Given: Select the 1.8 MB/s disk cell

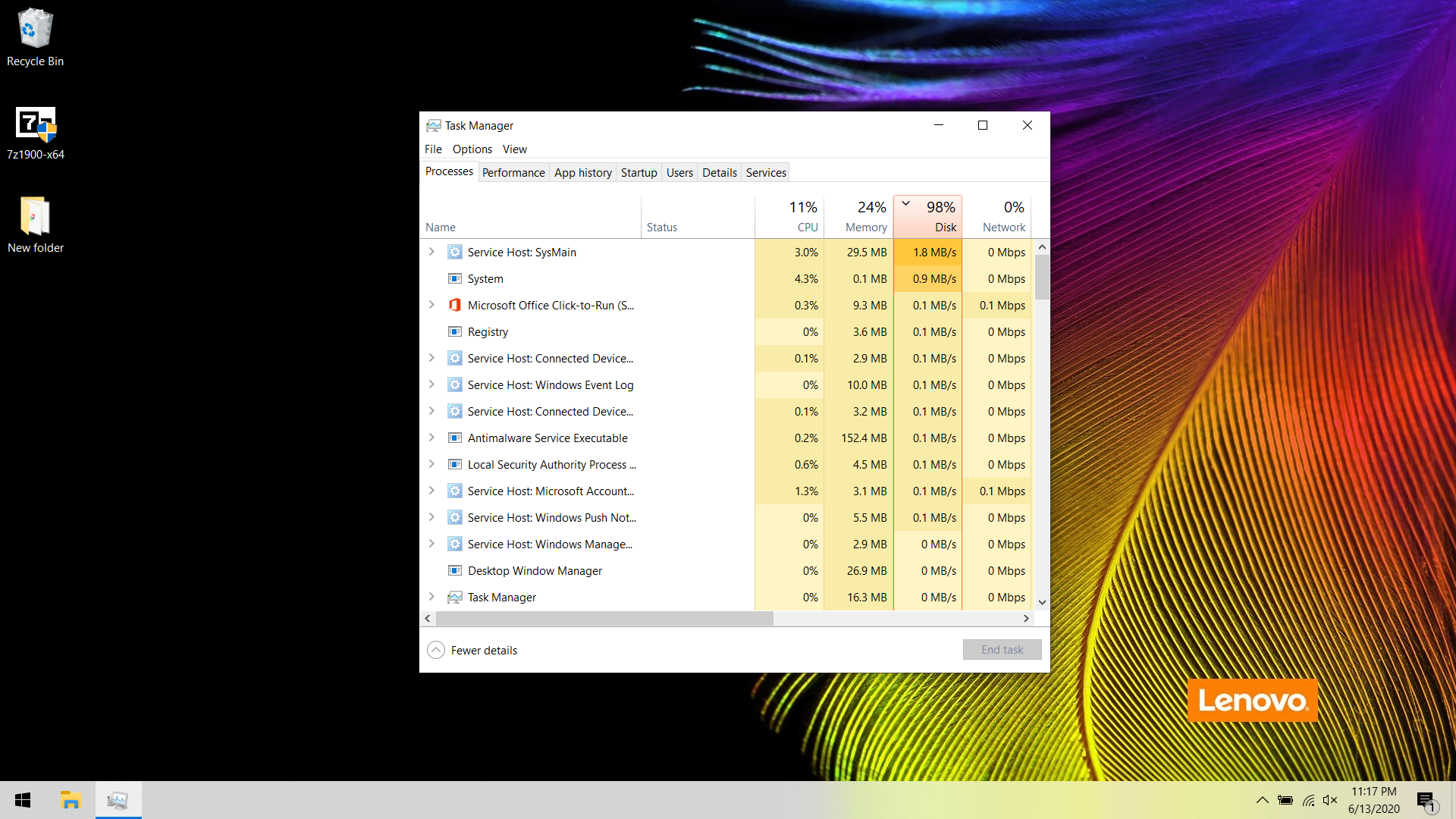Looking at the screenshot, I should coord(927,253).
